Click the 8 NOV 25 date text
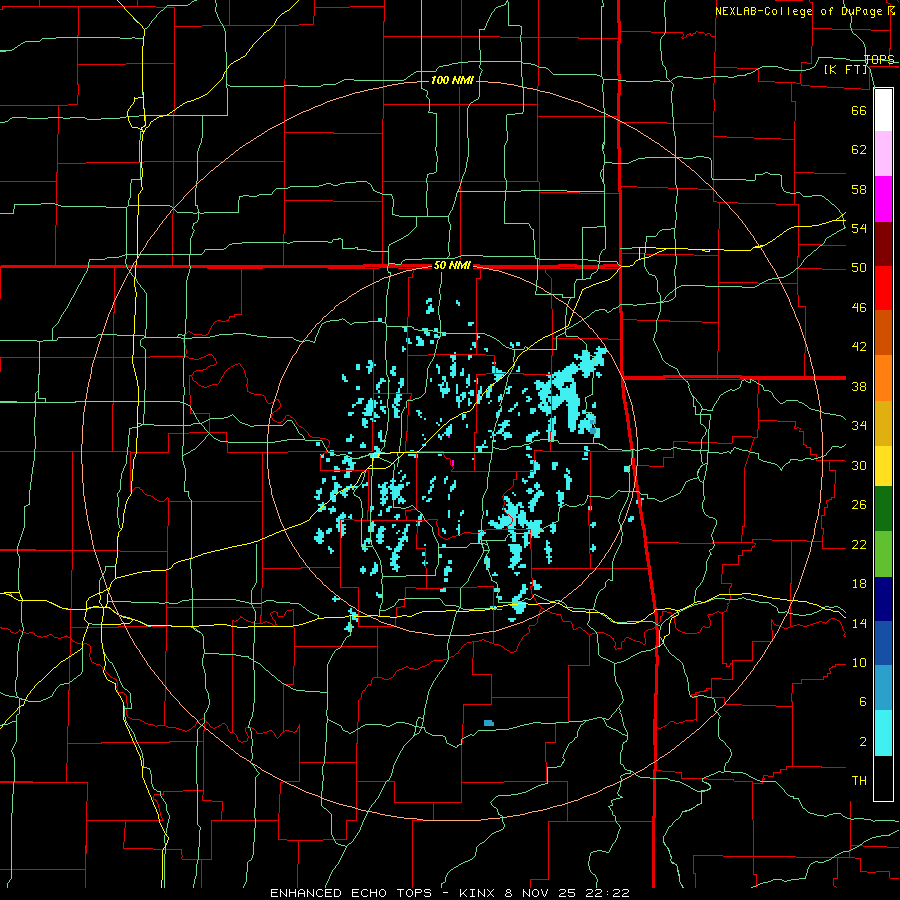 click(542, 893)
